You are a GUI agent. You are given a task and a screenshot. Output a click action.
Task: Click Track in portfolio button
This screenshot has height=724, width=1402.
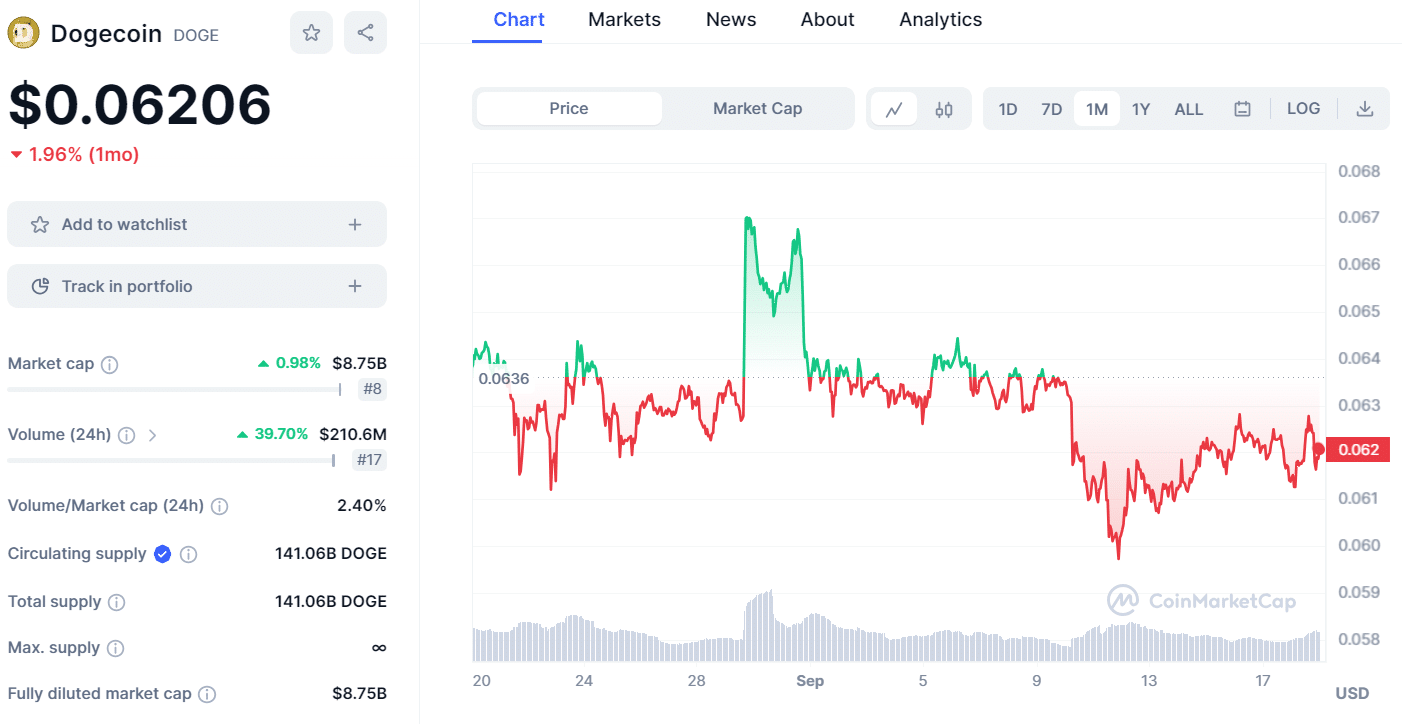point(197,286)
